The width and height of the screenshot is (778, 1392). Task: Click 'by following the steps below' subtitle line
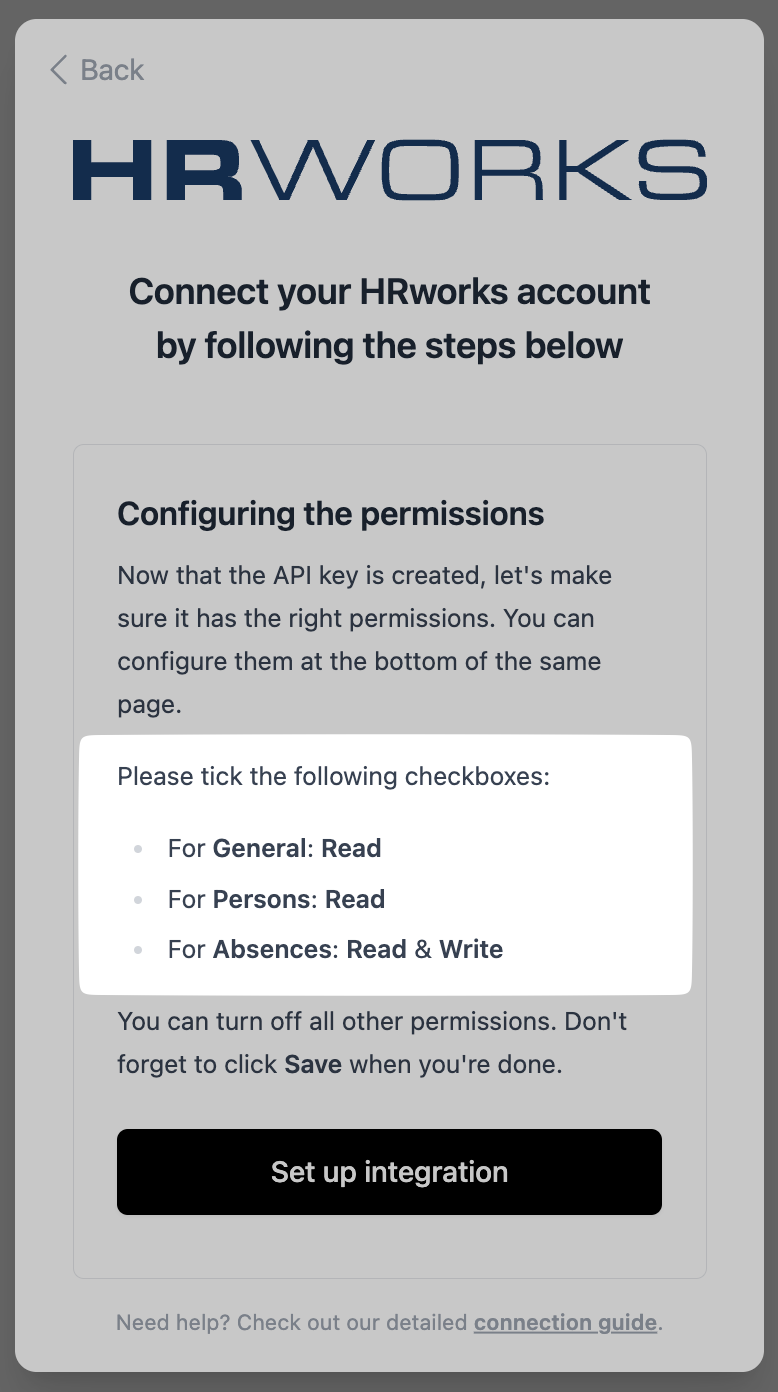[x=389, y=346]
